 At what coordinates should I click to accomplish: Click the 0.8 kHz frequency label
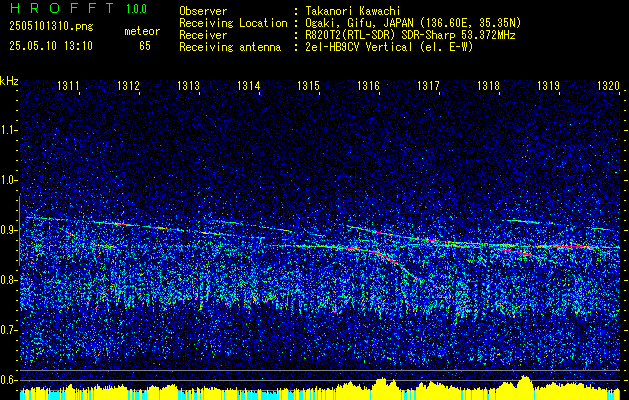(x=8, y=280)
